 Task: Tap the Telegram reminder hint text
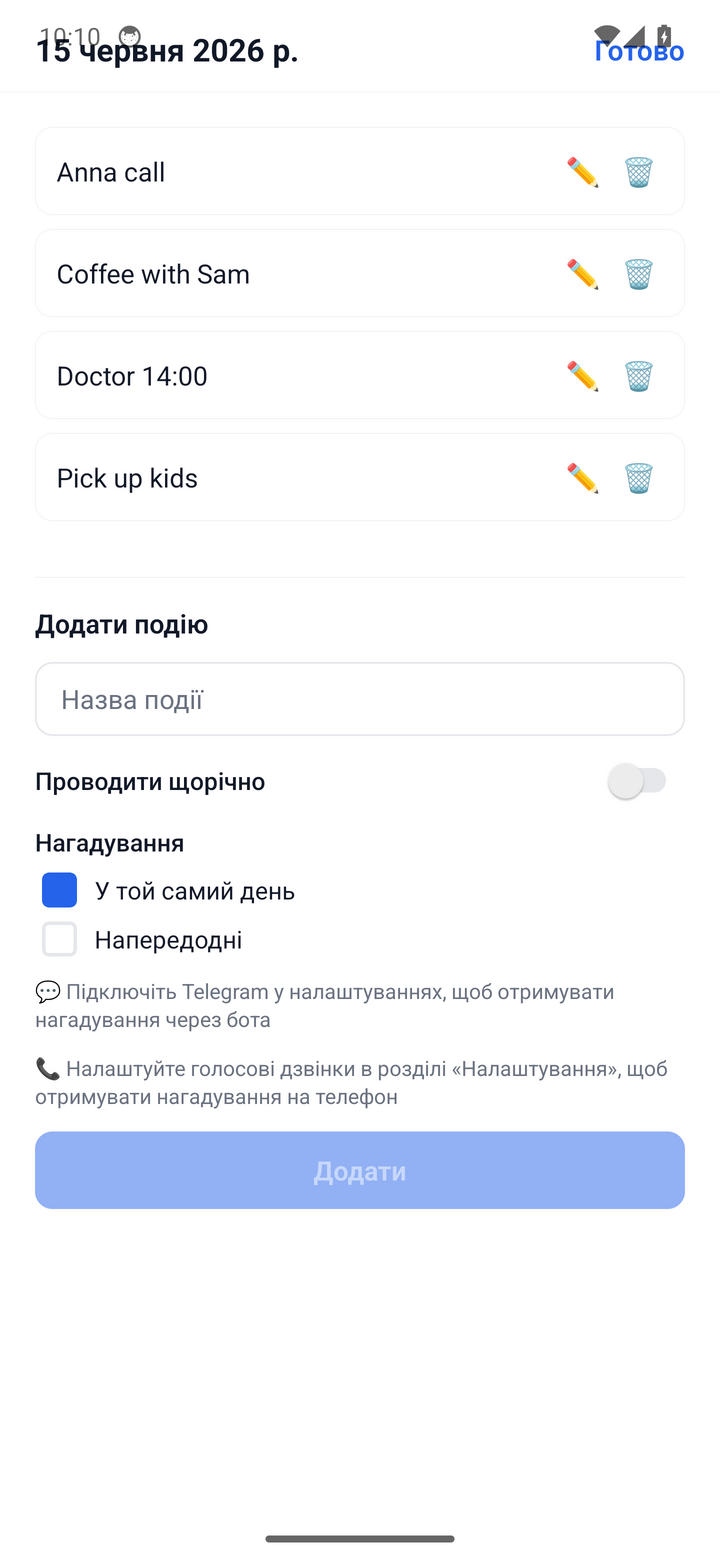tap(325, 1006)
